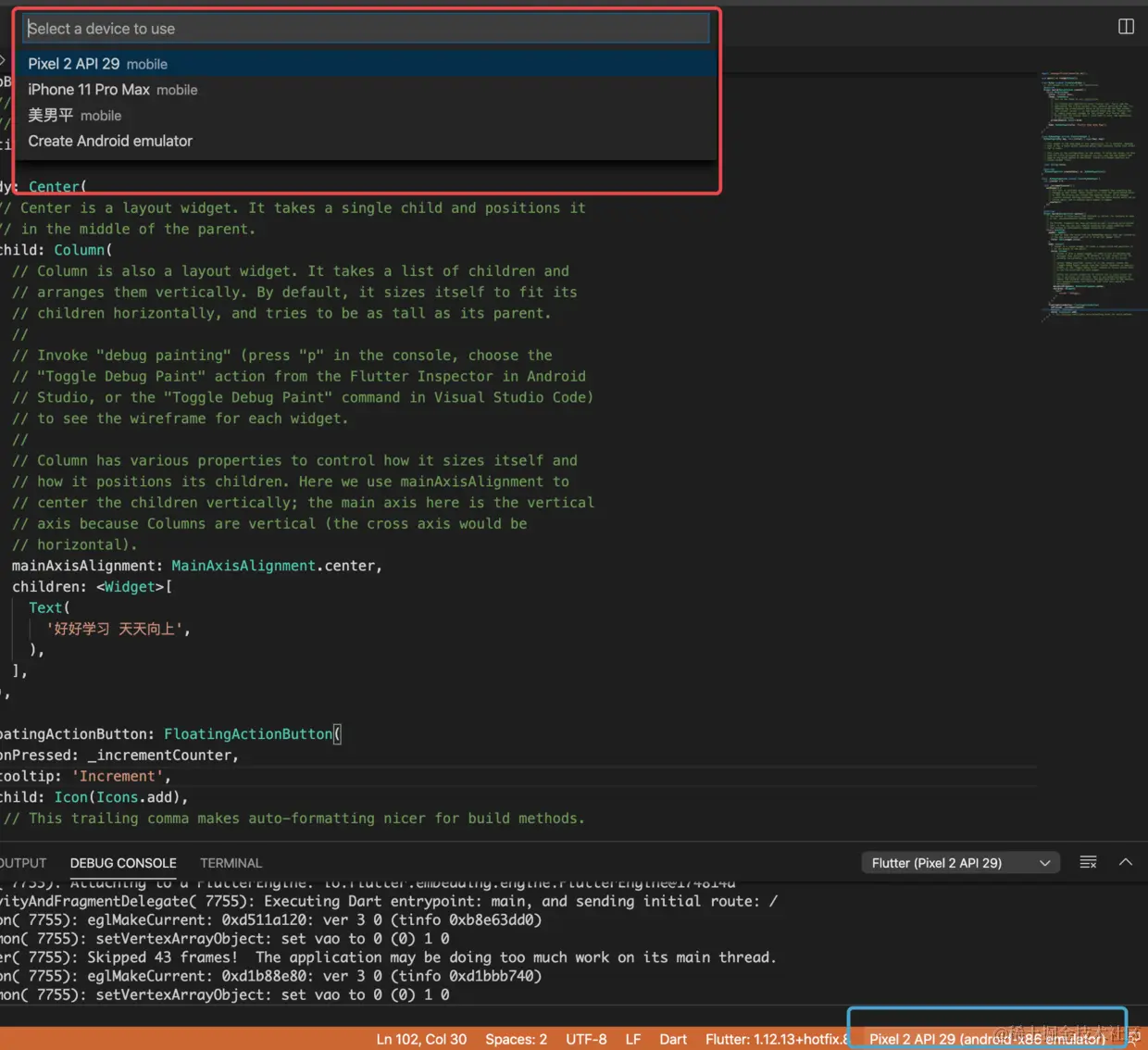1148x1050 pixels.
Task: Maximize panel with up chevron icon
Action: (x=1126, y=862)
